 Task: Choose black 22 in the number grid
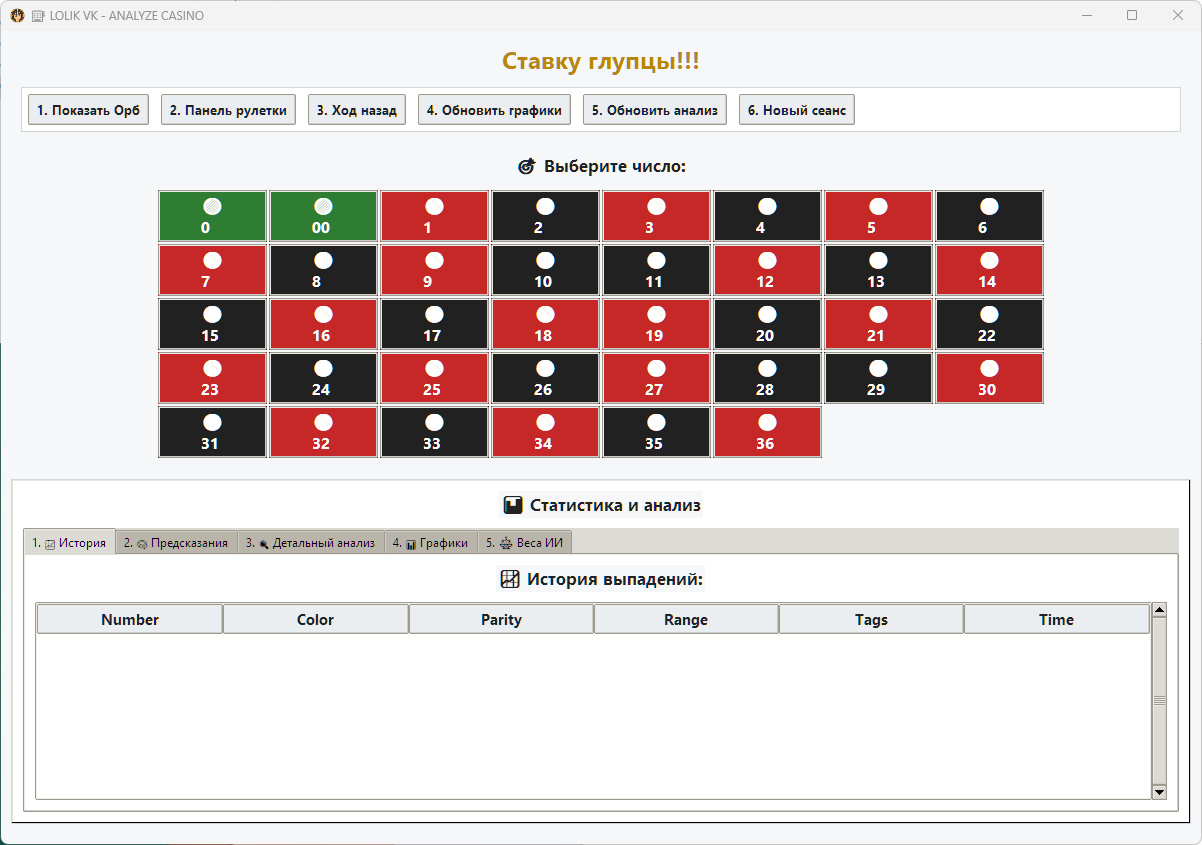989,324
